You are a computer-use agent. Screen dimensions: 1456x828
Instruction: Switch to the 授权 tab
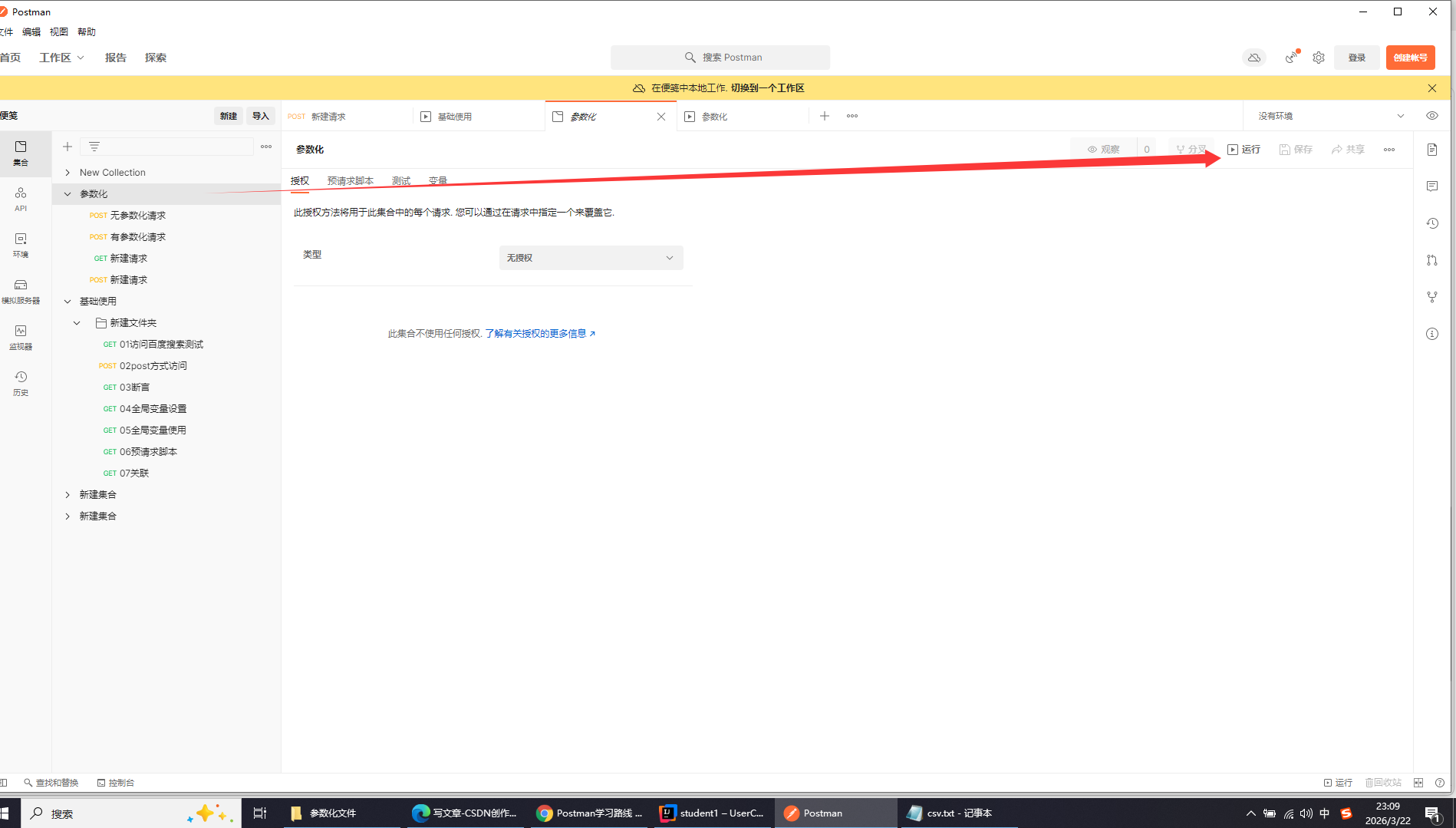click(300, 181)
